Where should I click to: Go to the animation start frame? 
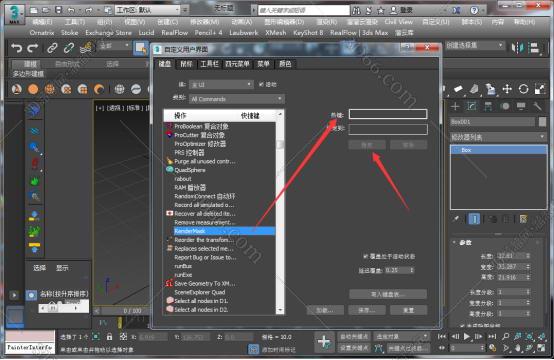pyautogui.click(x=442, y=336)
